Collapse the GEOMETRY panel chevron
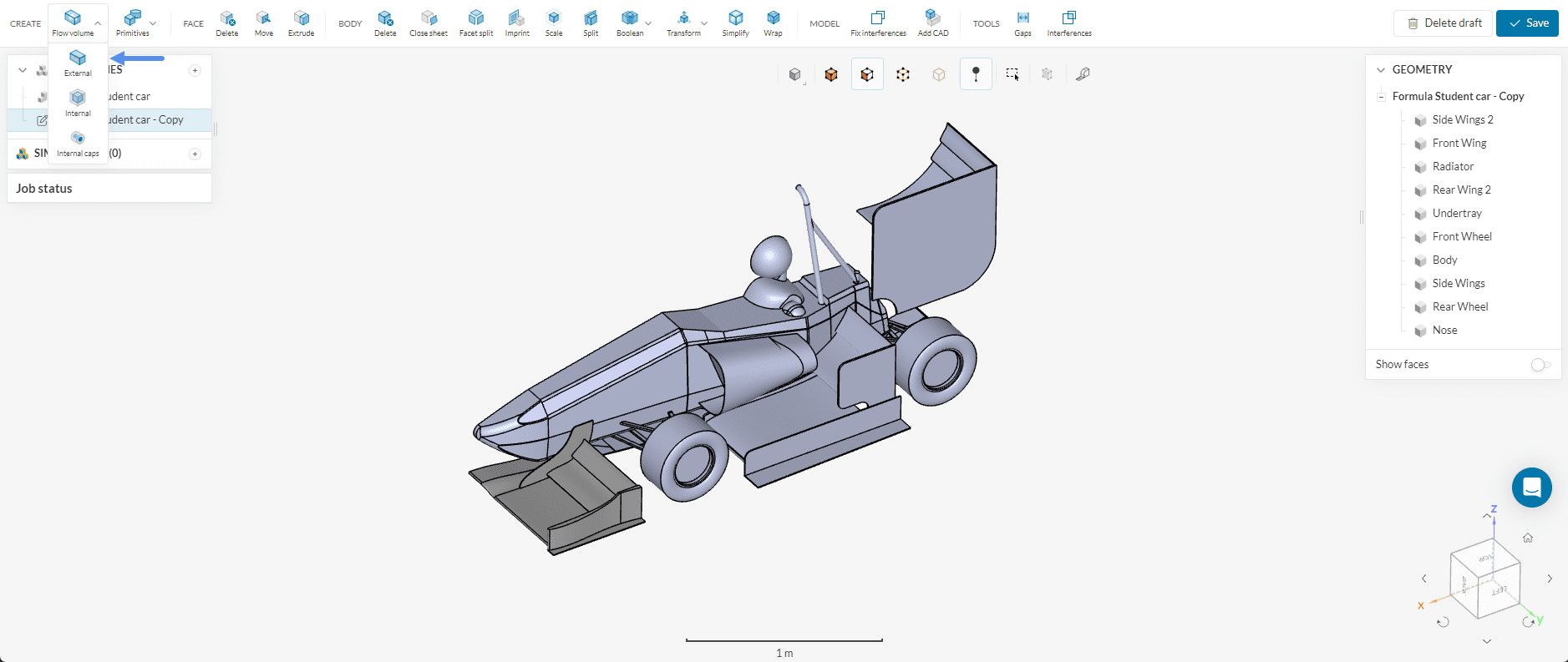Image resolution: width=1568 pixels, height=662 pixels. click(x=1381, y=70)
